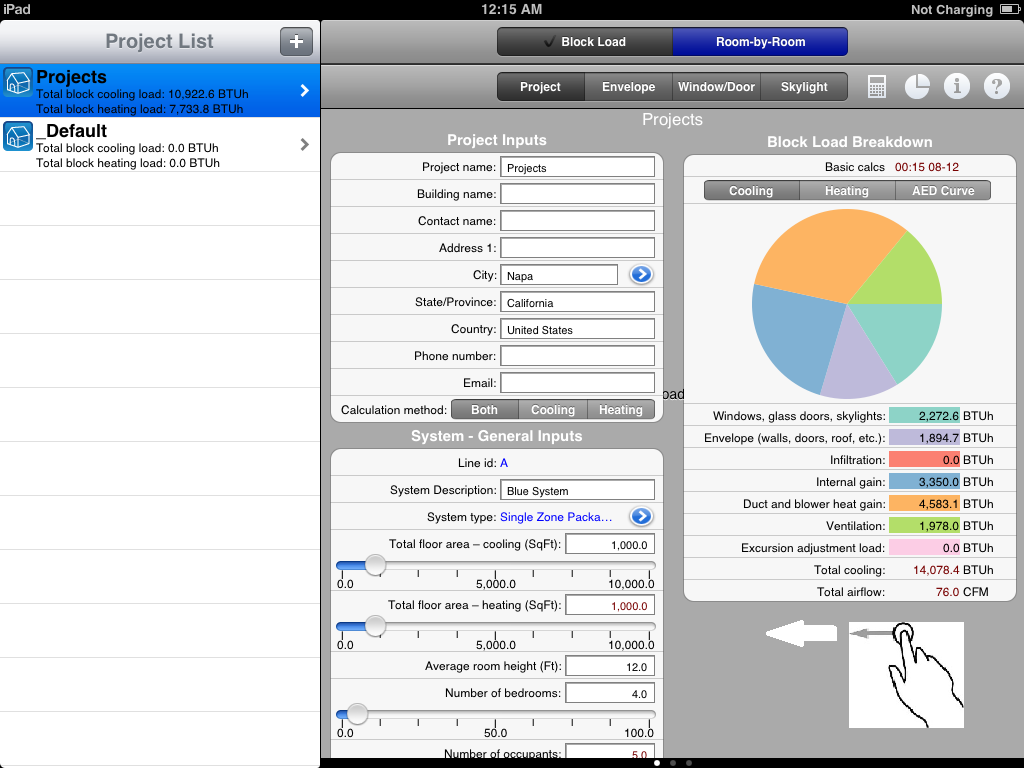Click cooling floor area value field

610,545
